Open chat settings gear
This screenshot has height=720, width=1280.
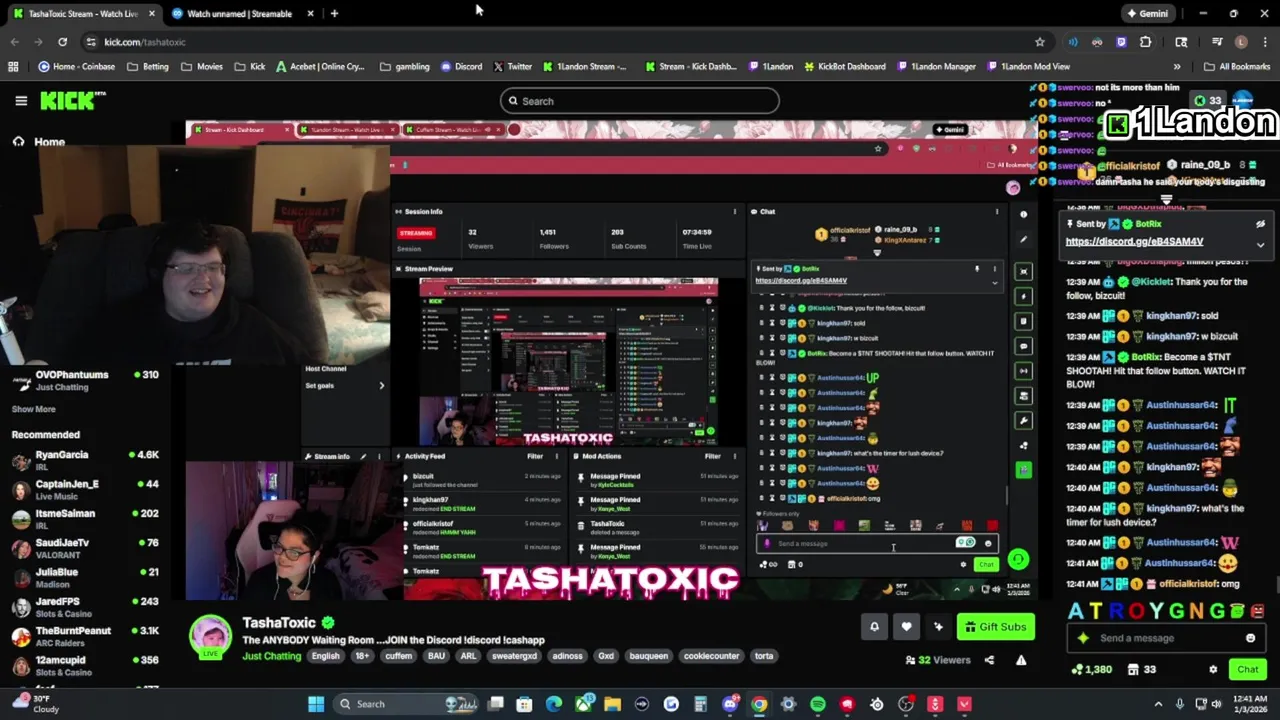[x=1213, y=669]
